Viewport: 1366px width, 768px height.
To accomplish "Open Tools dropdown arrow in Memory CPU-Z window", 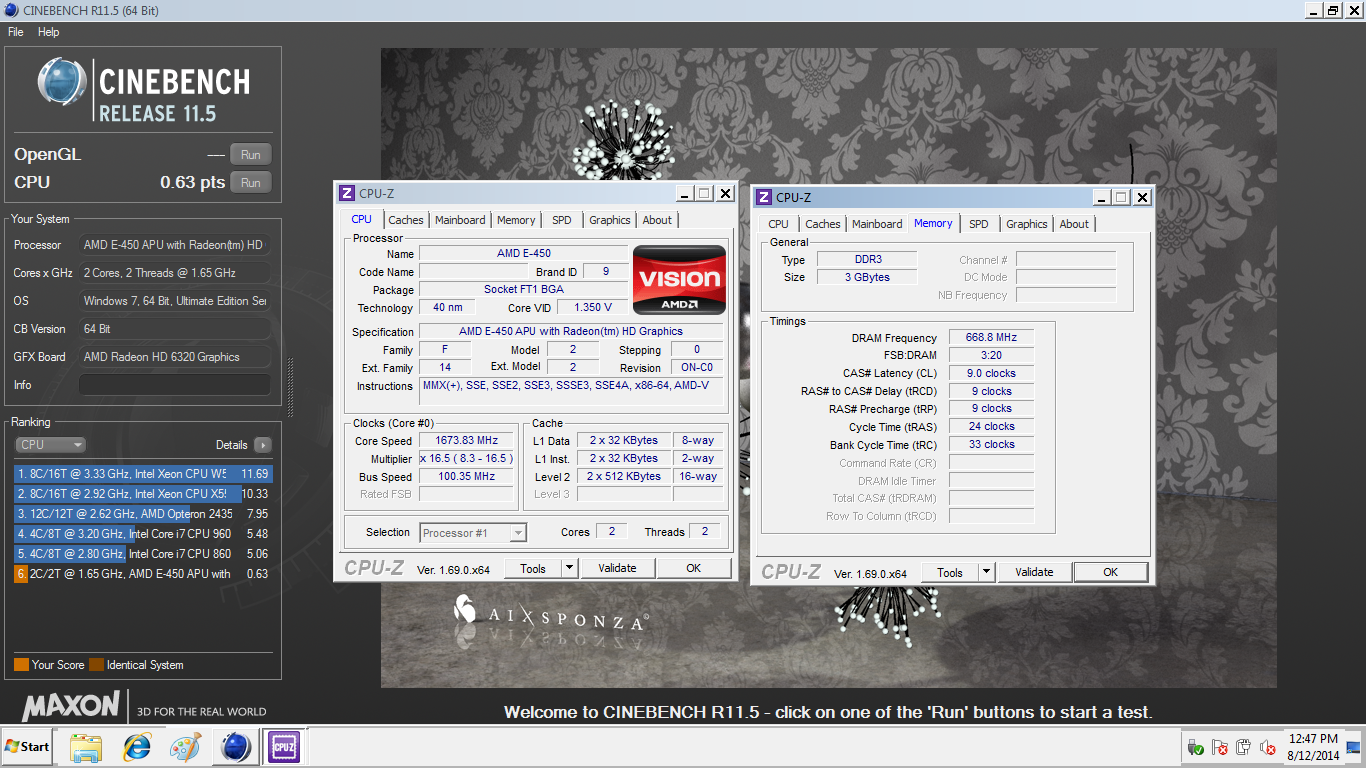I will pos(986,572).
